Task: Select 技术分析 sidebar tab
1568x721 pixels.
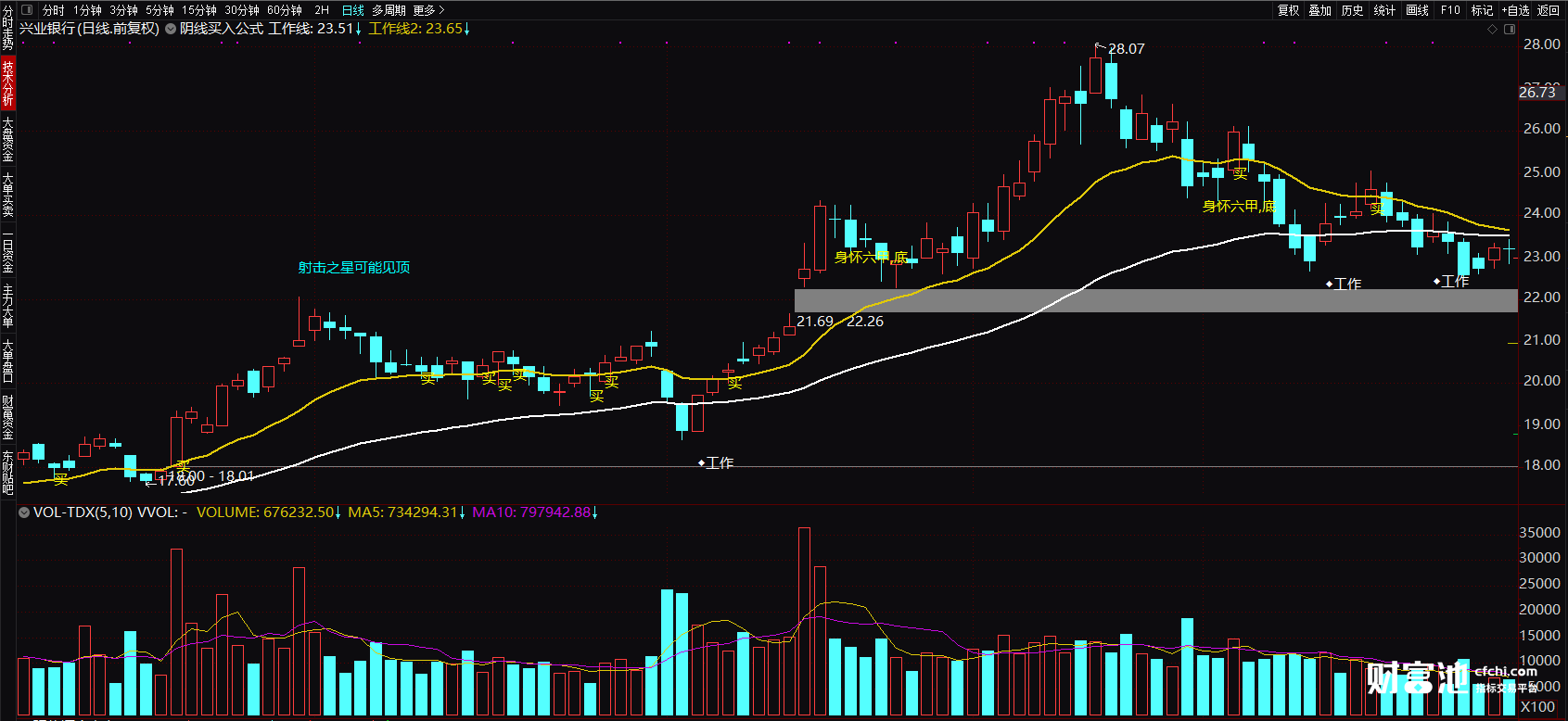Action: [7, 83]
